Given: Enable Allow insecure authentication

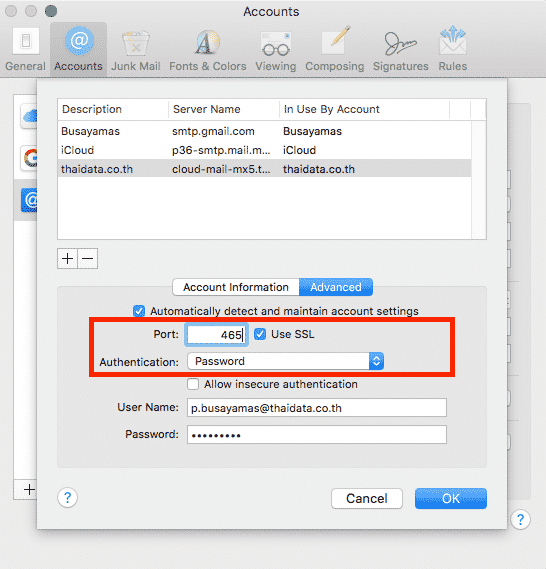Looking at the screenshot, I should point(193,384).
